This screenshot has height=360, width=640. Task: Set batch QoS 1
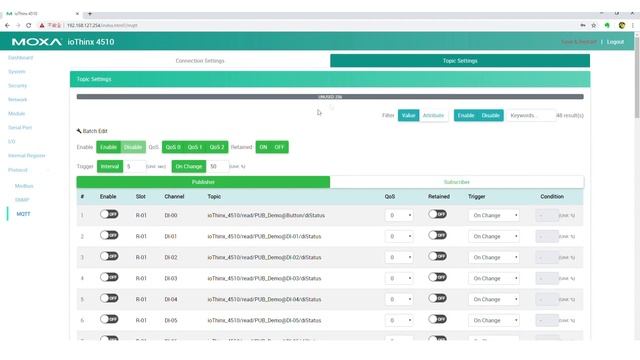pos(195,147)
